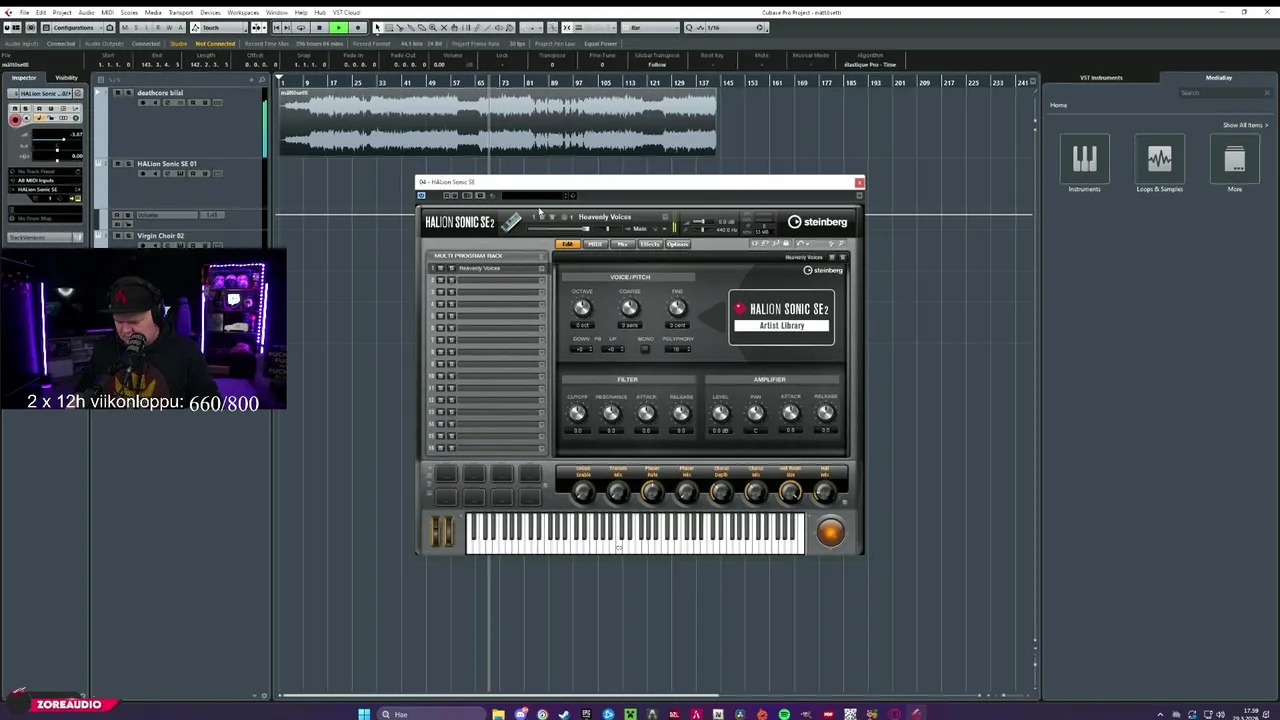Start playback with the green Play button

tap(339, 28)
